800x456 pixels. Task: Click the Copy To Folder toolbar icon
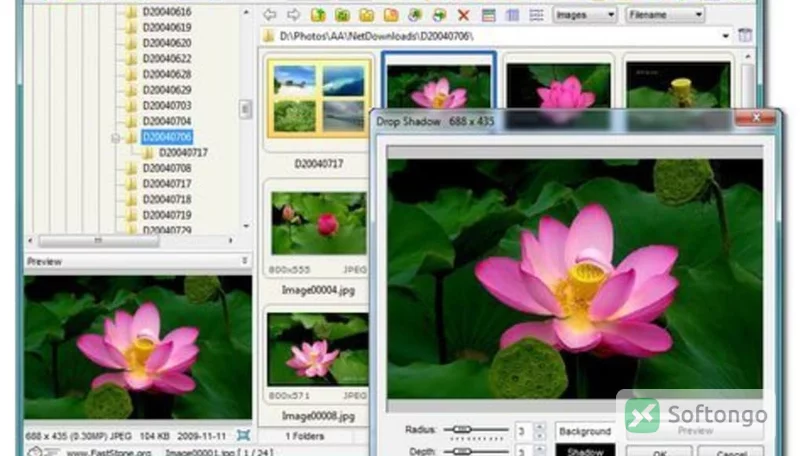[415, 15]
